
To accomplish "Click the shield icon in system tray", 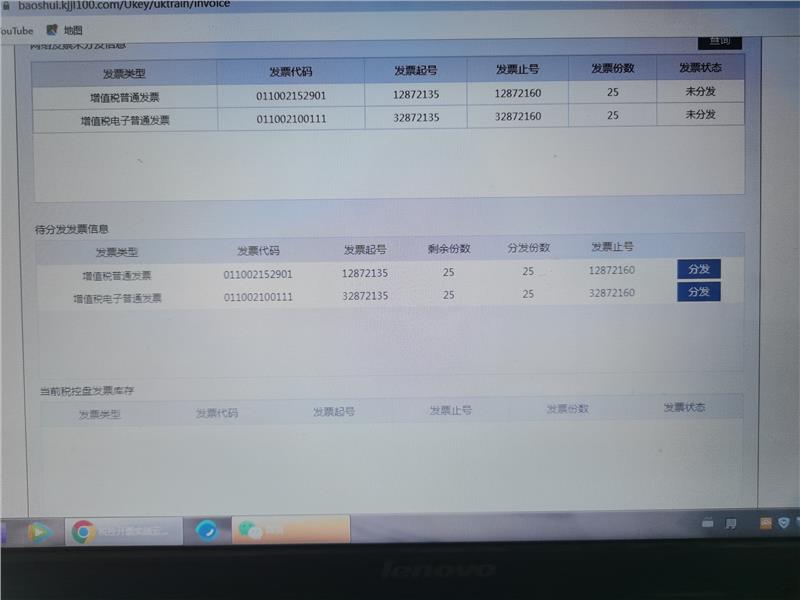I will tap(783, 523).
